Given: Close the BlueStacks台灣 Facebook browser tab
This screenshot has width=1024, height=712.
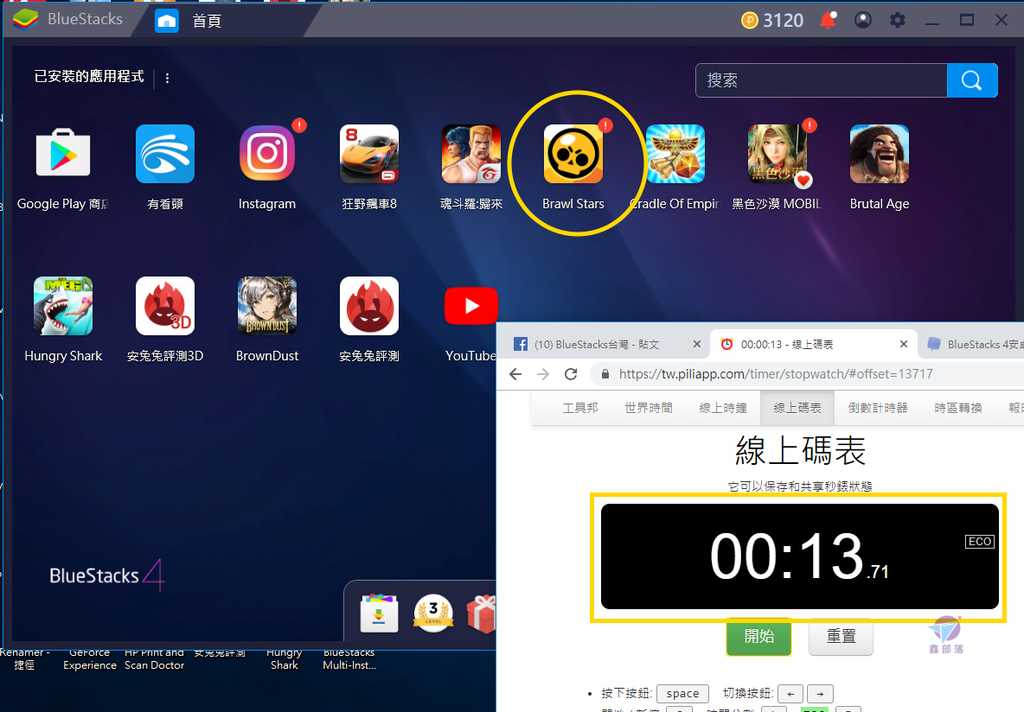Looking at the screenshot, I should coord(697,344).
